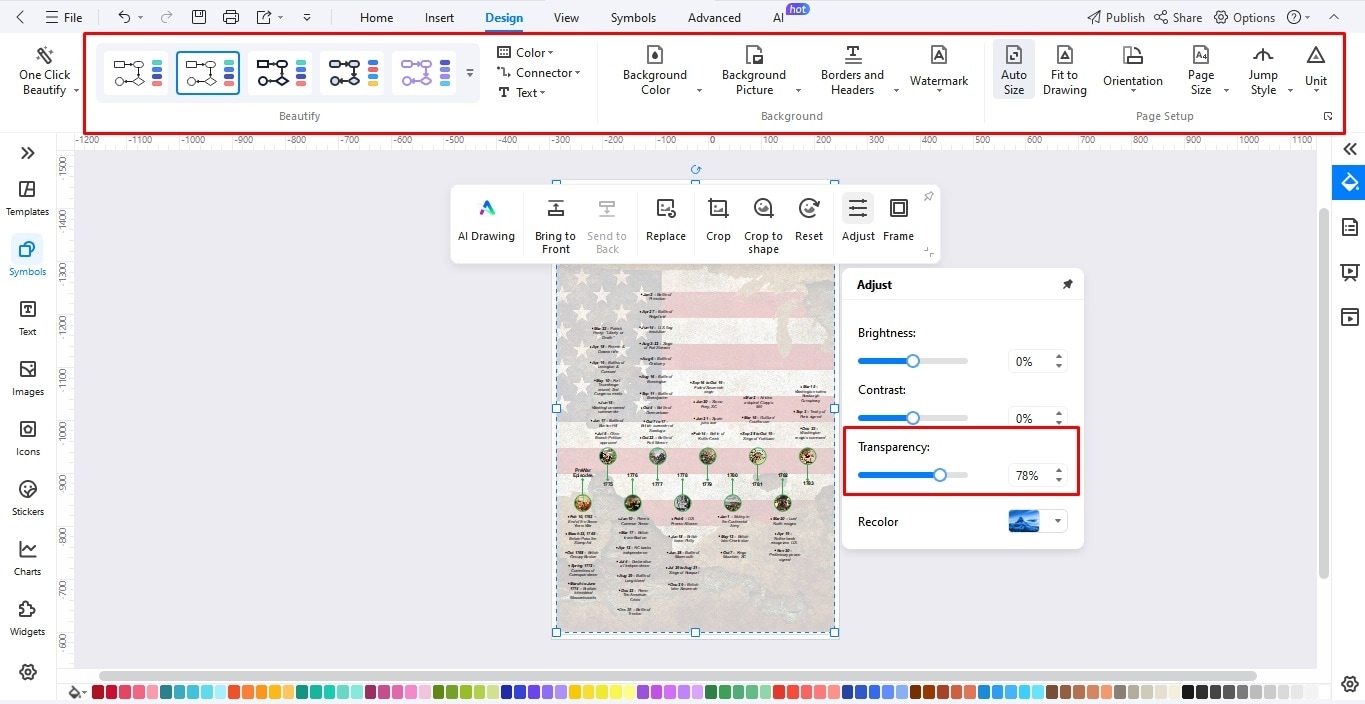Image resolution: width=1365 pixels, height=704 pixels.
Task: Open Page Setup dialog launcher
Action: click(x=1328, y=117)
